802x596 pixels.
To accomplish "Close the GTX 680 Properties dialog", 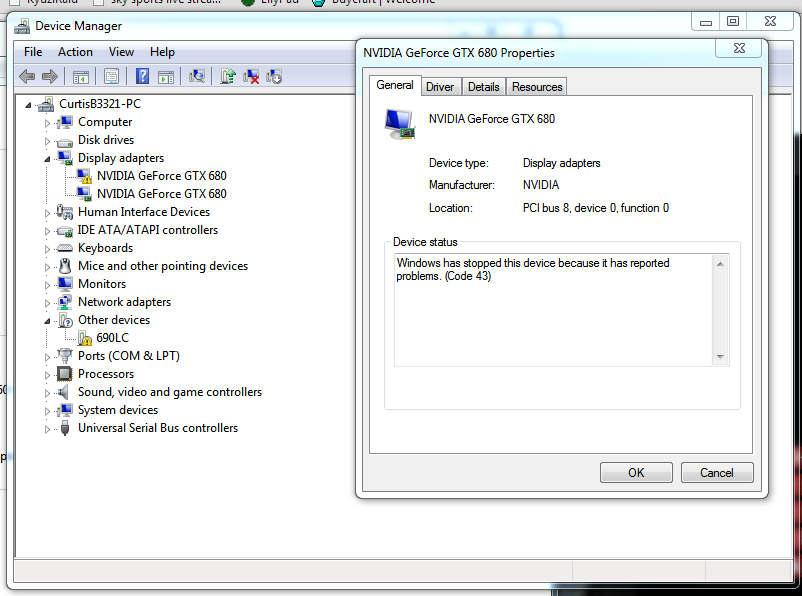I will pos(739,48).
